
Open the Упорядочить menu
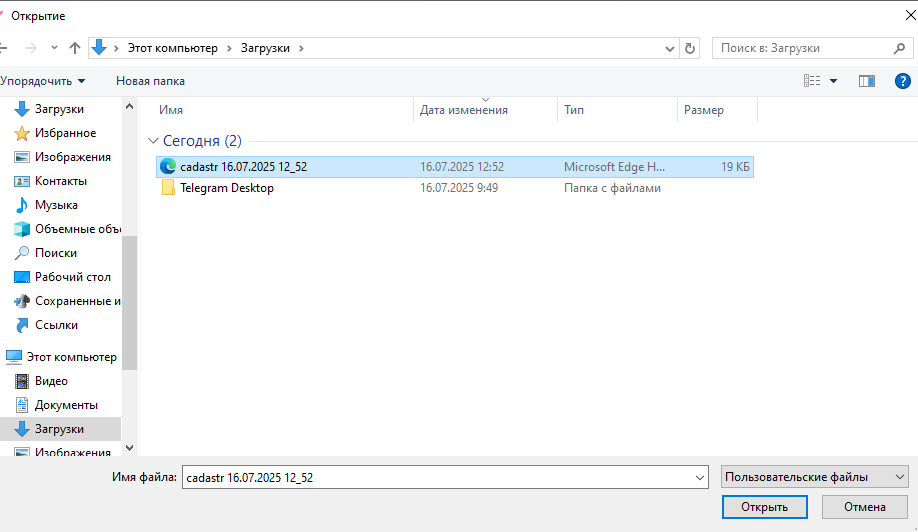pyautogui.click(x=43, y=81)
